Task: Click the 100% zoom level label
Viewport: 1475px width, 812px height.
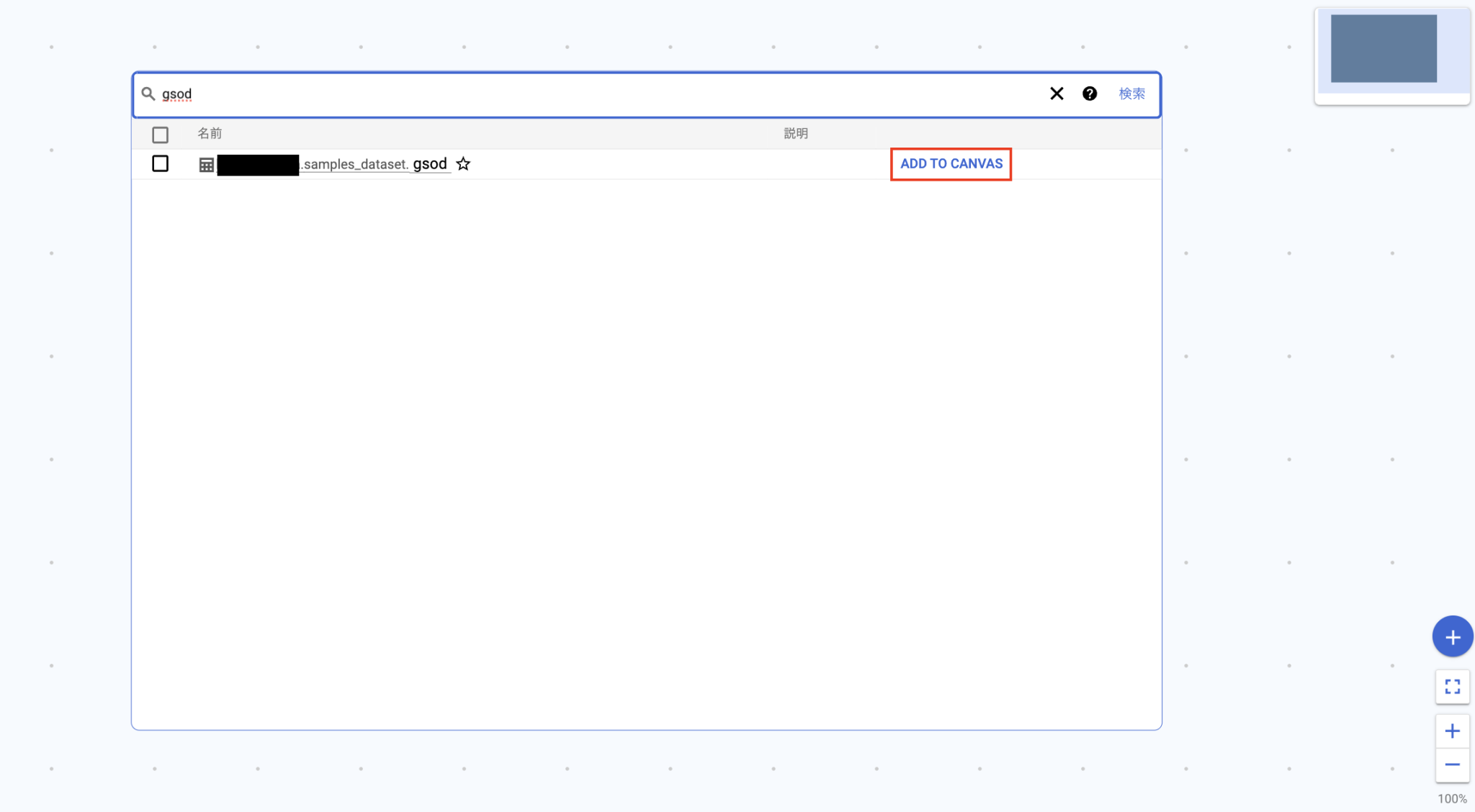Action: pos(1453,798)
